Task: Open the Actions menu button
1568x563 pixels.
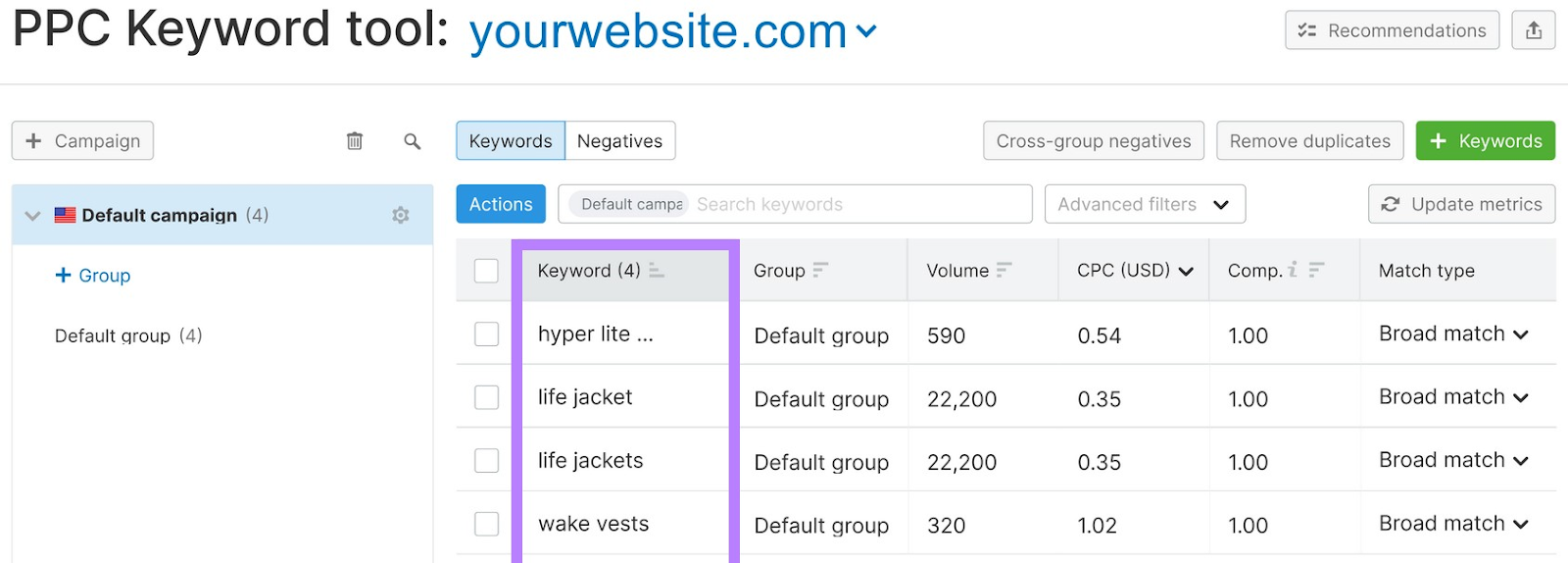Action: pyautogui.click(x=501, y=204)
